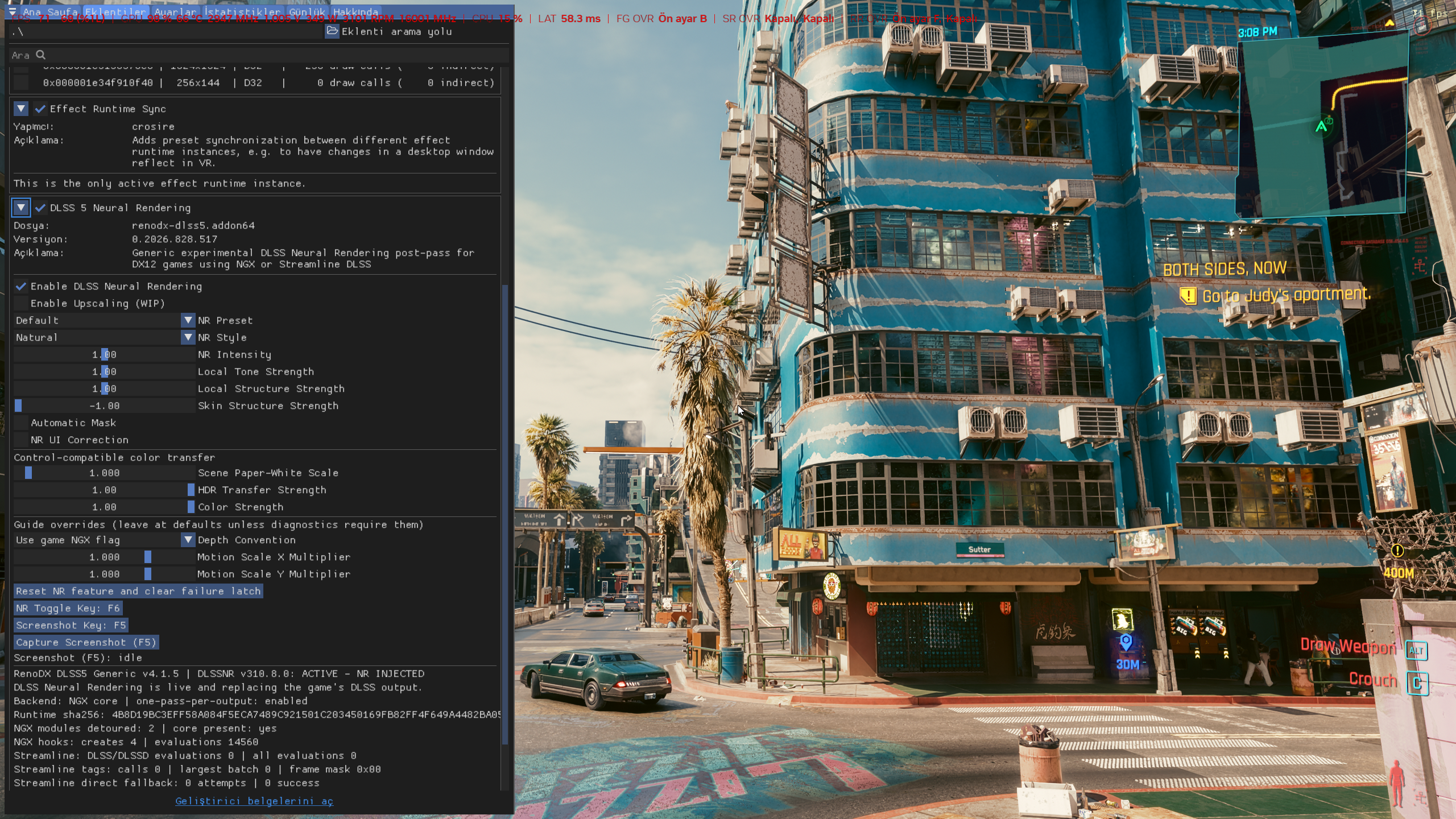Click the add-on search path input field

pyautogui.click(x=165, y=31)
